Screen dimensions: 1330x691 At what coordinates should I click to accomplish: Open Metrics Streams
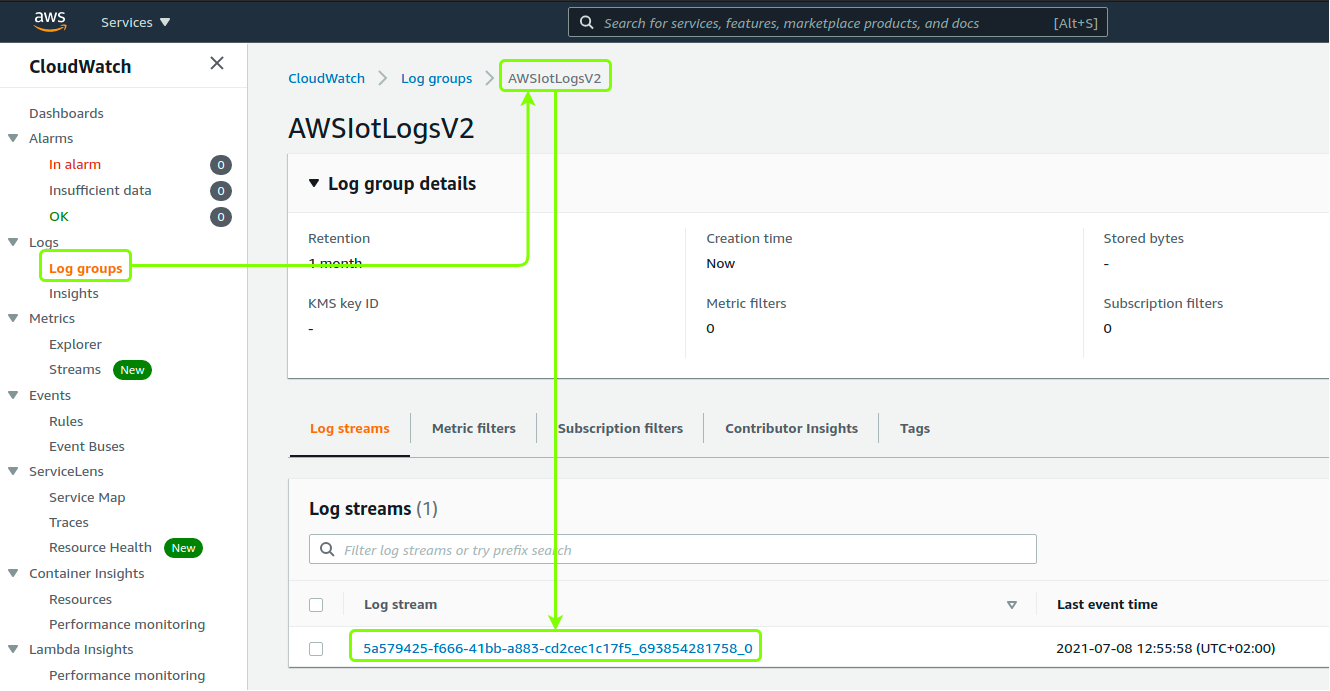[75, 369]
